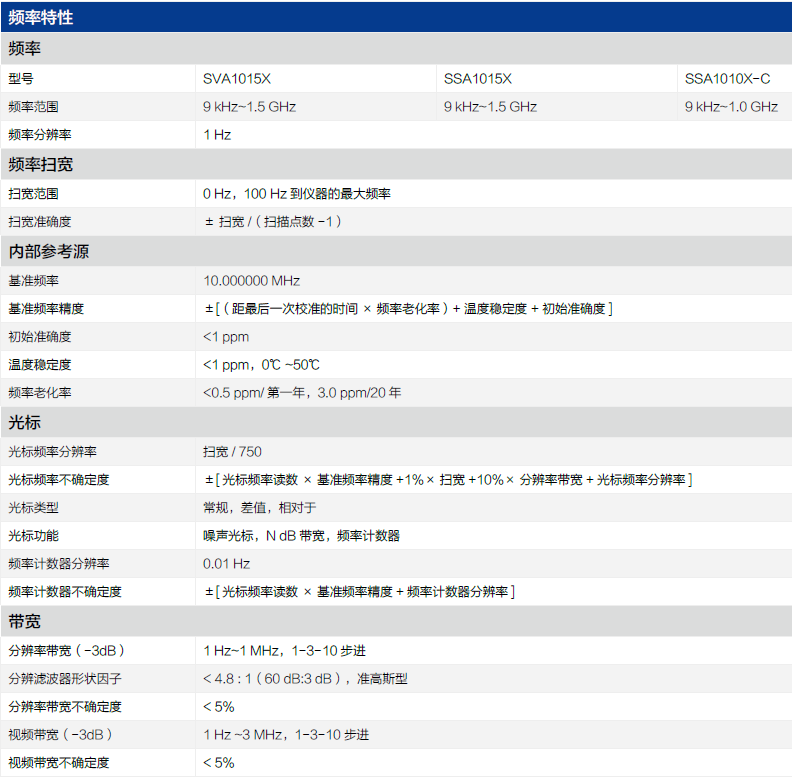792x778 pixels.
Task: Click the 光标频率分辨率 row label
Action: click(x=53, y=452)
